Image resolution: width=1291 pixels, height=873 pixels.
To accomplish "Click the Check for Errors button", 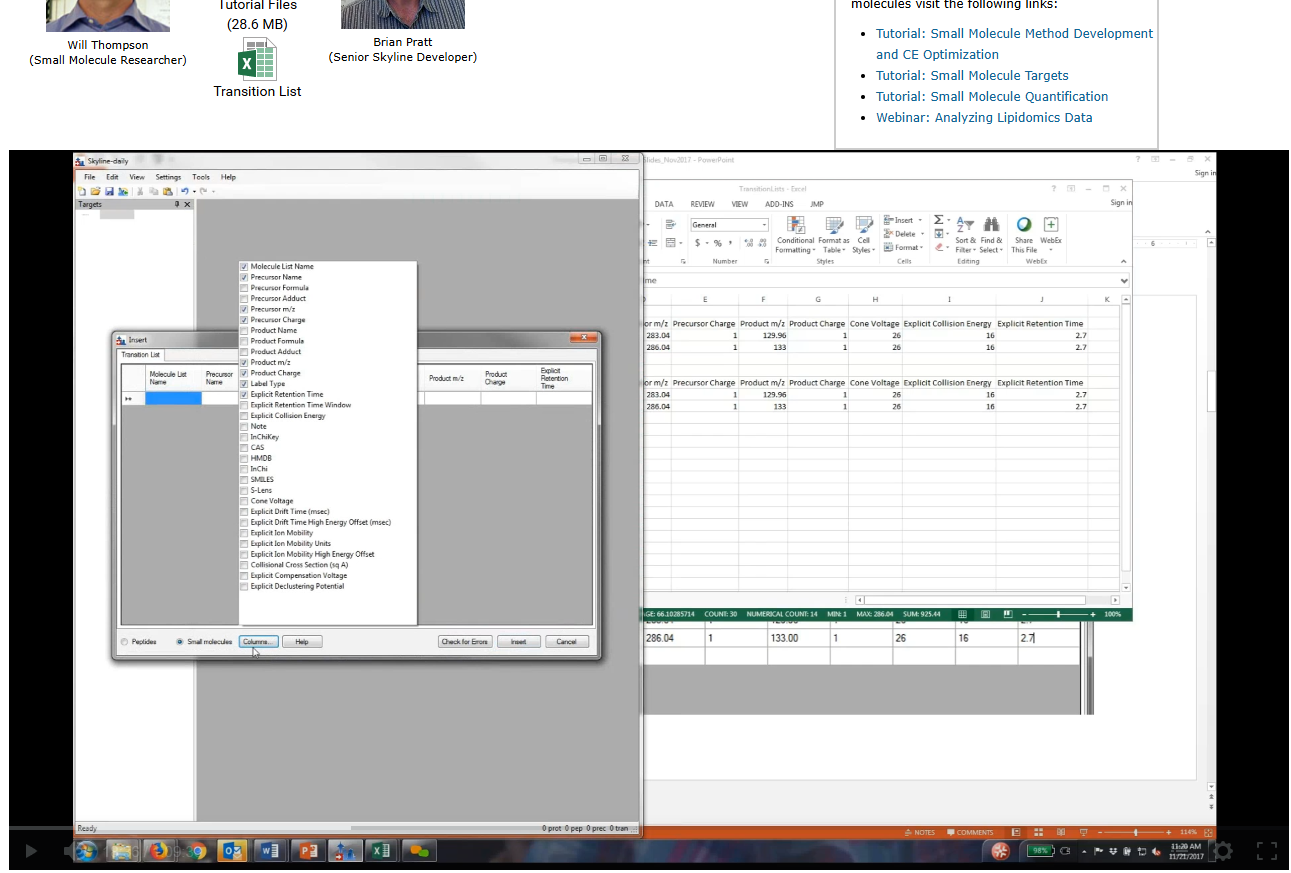I will pos(465,642).
